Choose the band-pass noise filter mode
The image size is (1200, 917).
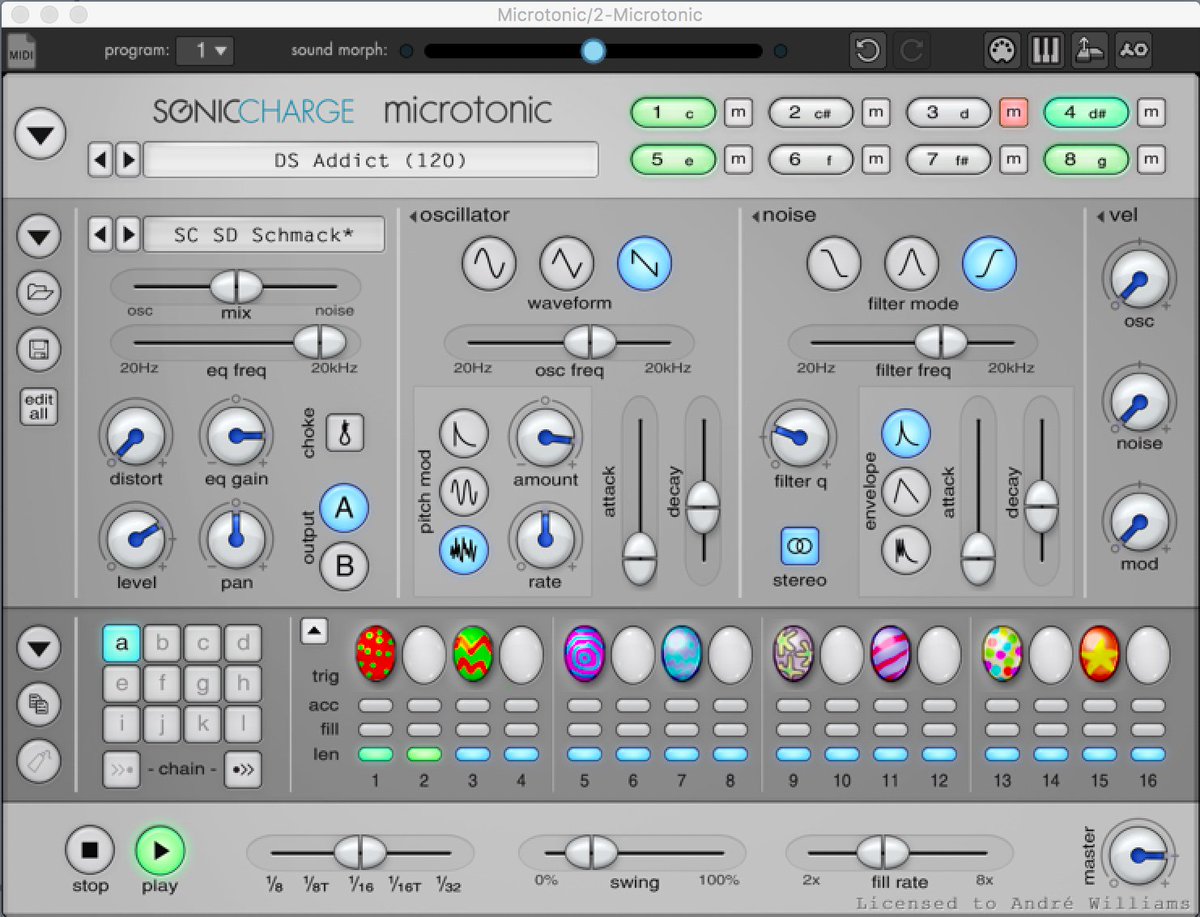912,264
